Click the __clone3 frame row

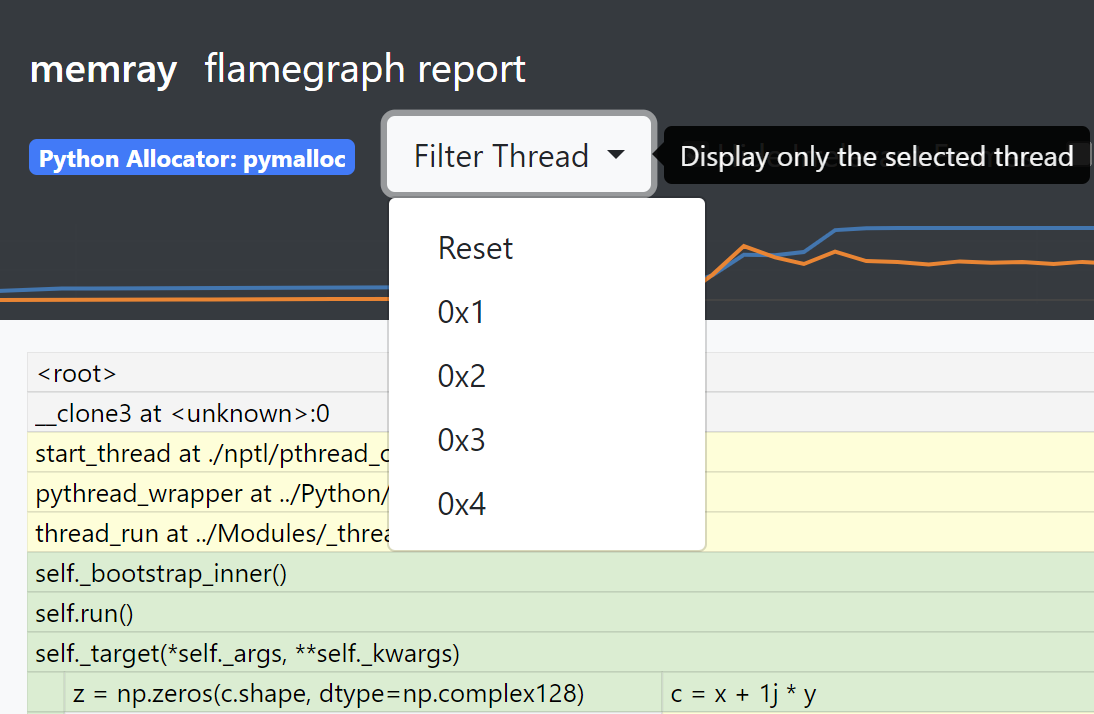[200, 412]
